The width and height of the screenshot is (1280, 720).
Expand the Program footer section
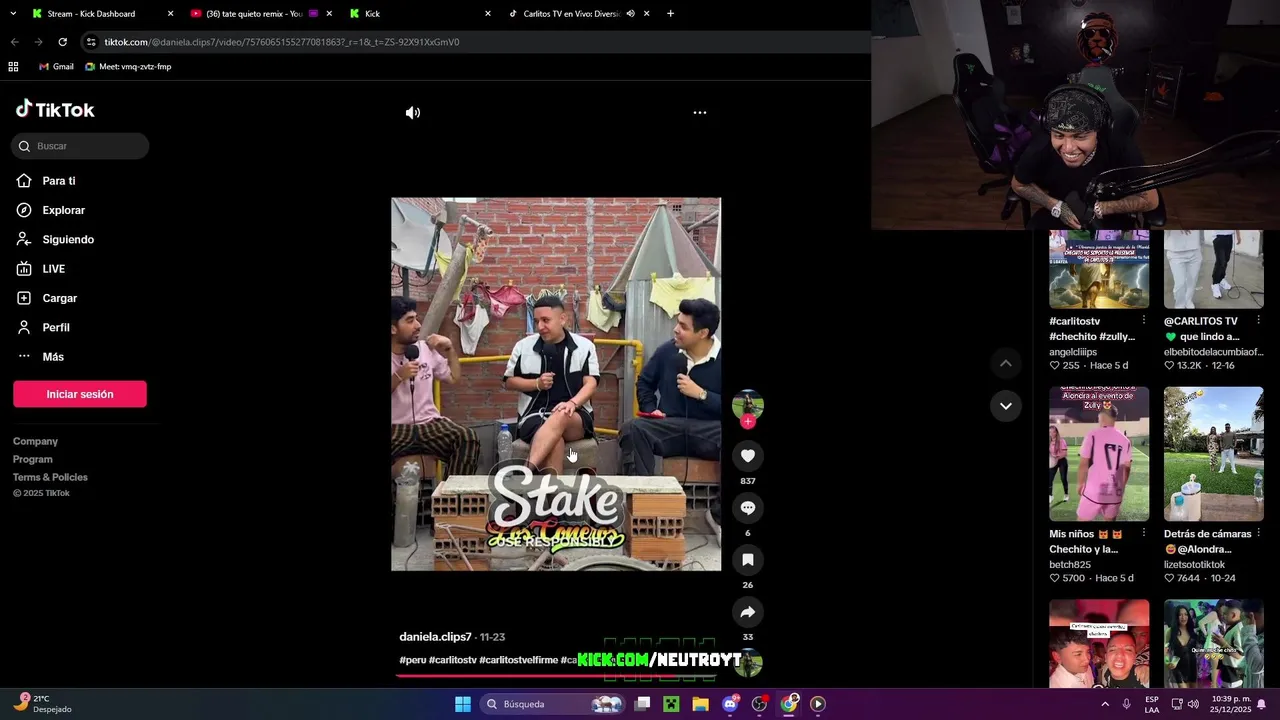click(33, 459)
